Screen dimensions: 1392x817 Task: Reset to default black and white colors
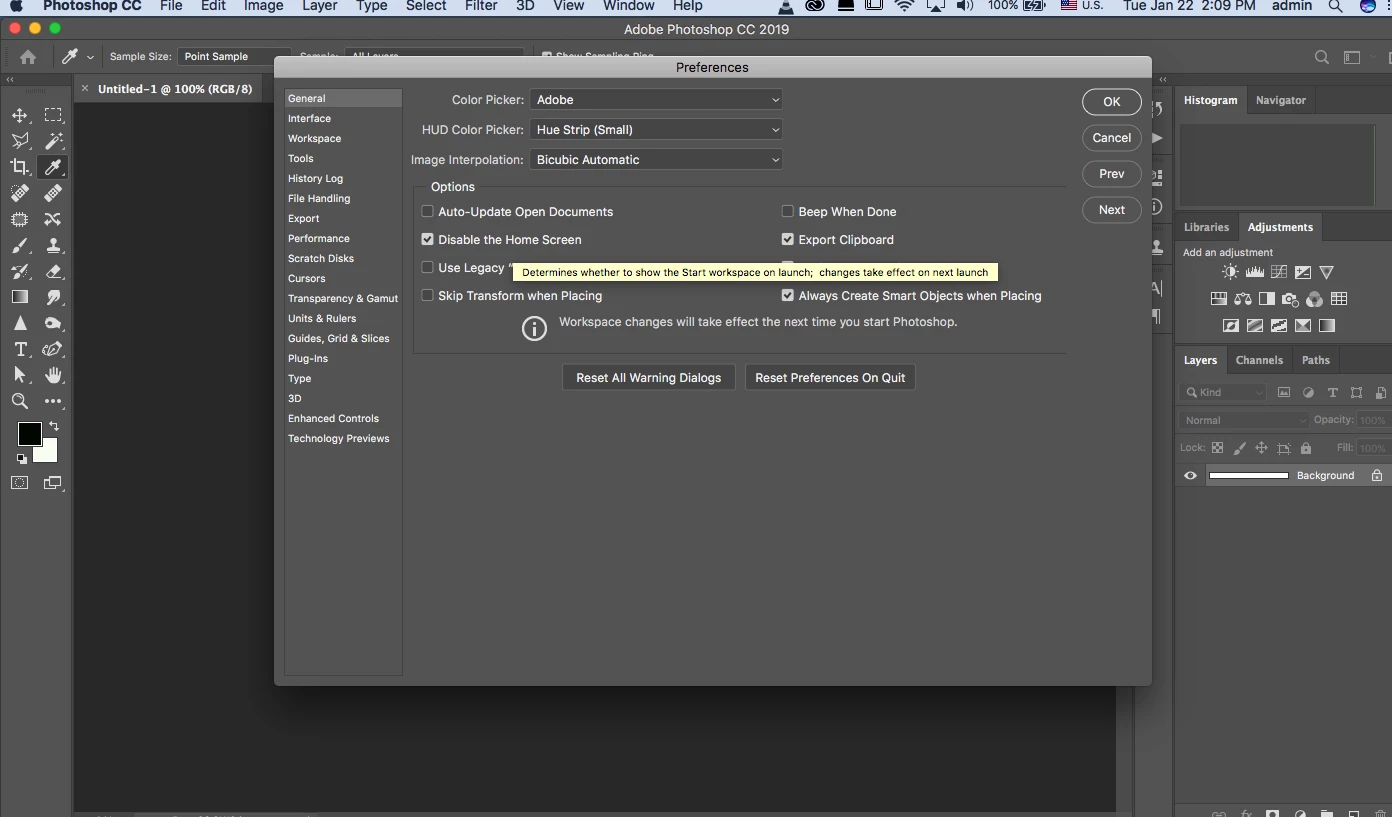pos(21,459)
